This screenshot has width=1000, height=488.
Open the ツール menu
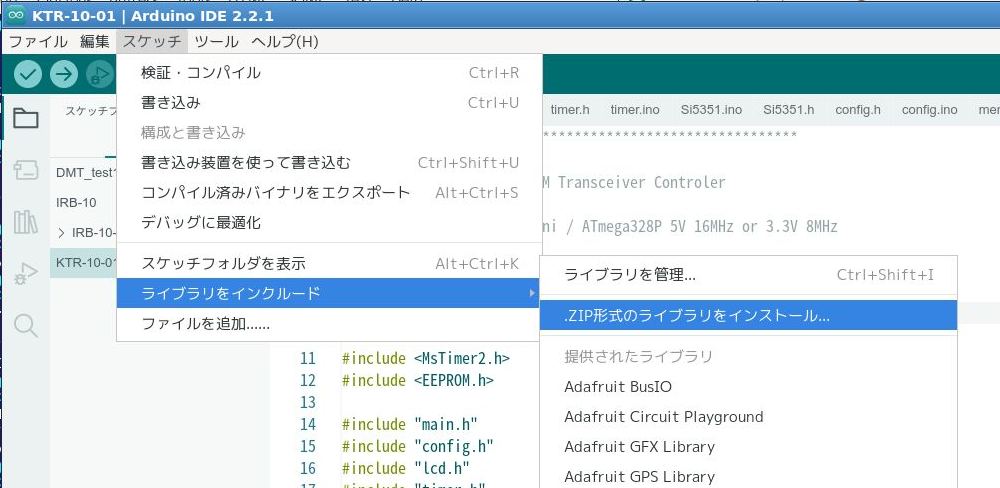(x=217, y=42)
